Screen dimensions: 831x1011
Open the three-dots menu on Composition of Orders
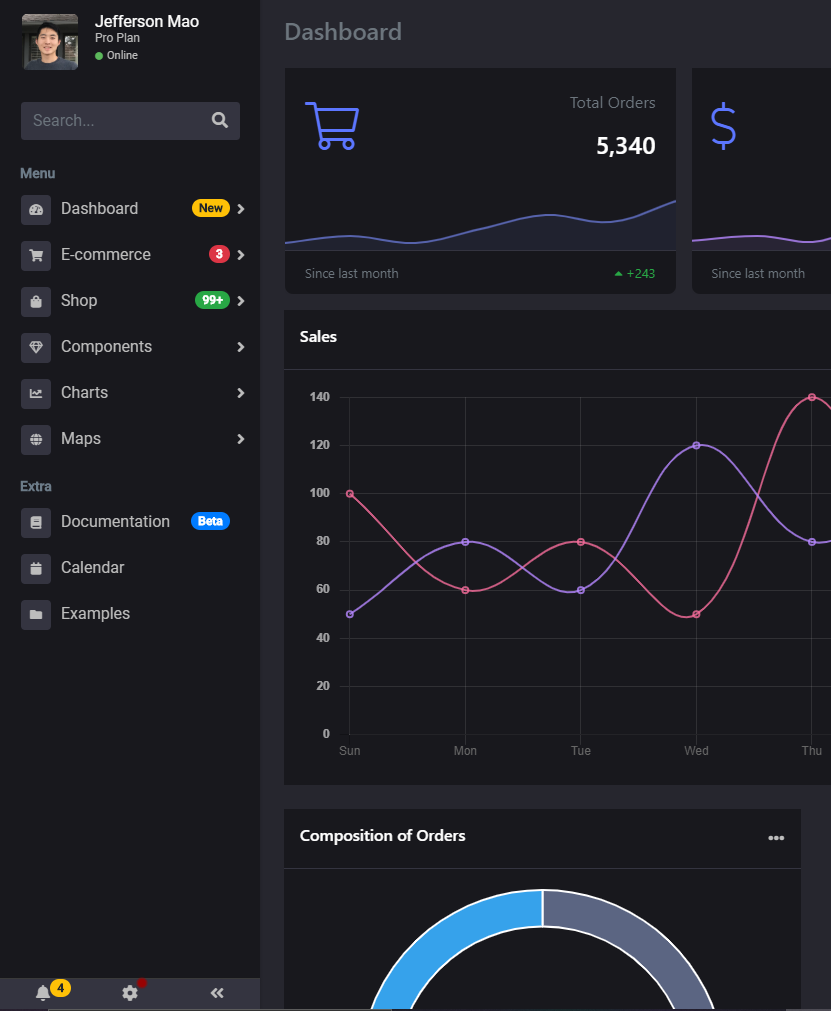(776, 838)
